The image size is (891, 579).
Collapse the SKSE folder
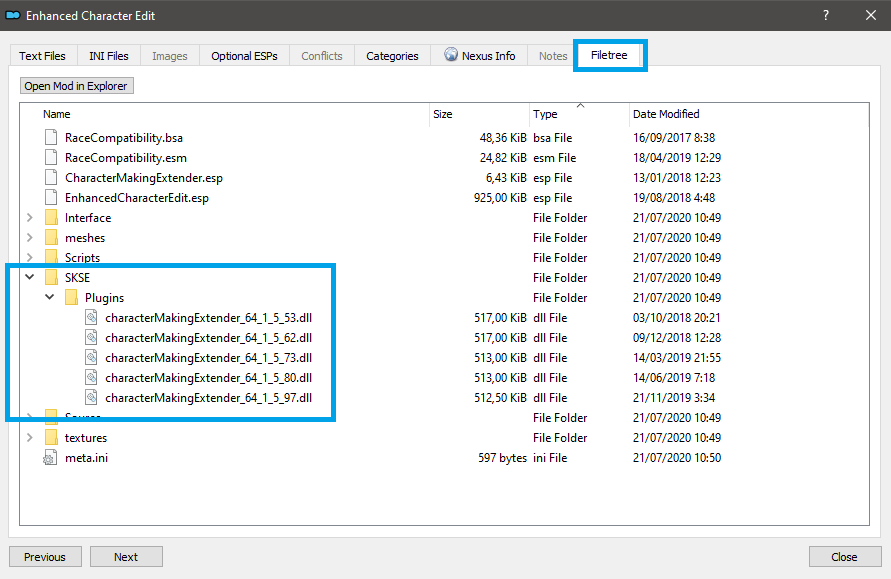tap(30, 277)
